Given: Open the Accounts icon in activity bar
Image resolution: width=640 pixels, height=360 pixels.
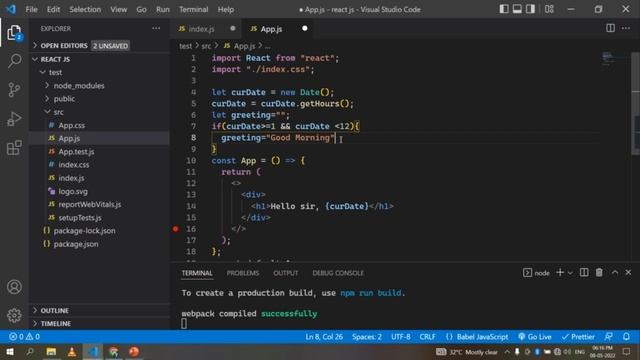Looking at the screenshot, I should [x=14, y=287].
